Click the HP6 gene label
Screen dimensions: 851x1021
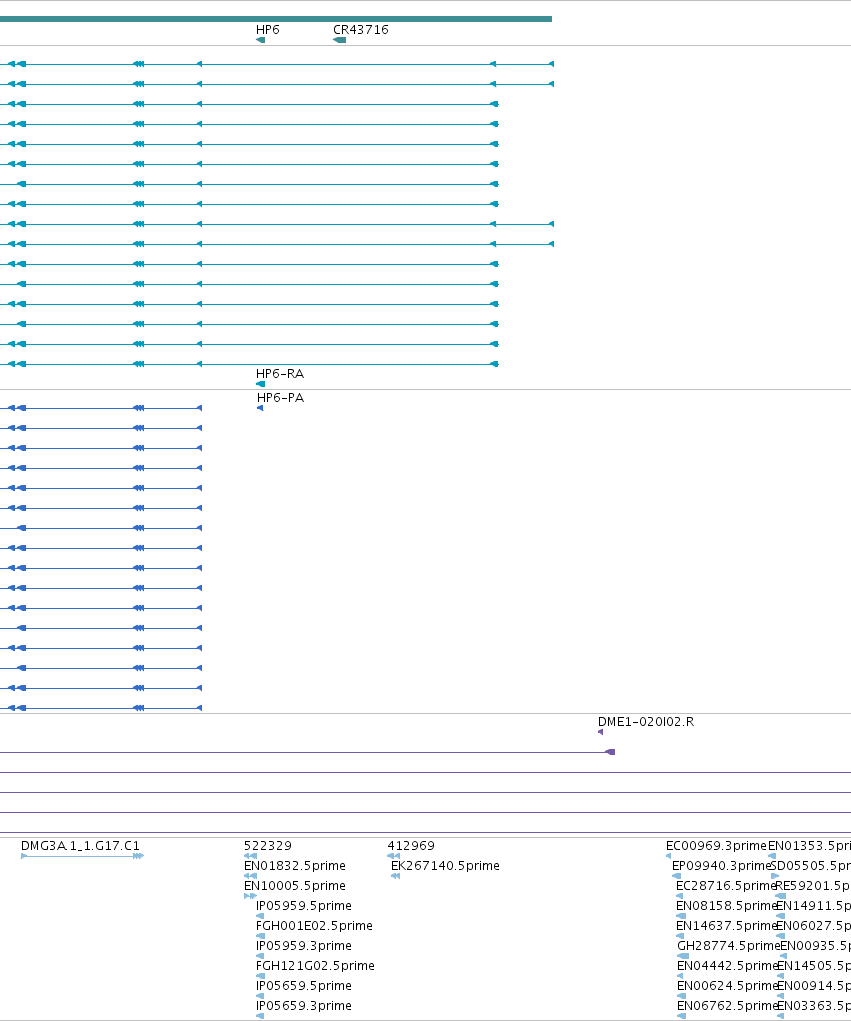point(268,30)
